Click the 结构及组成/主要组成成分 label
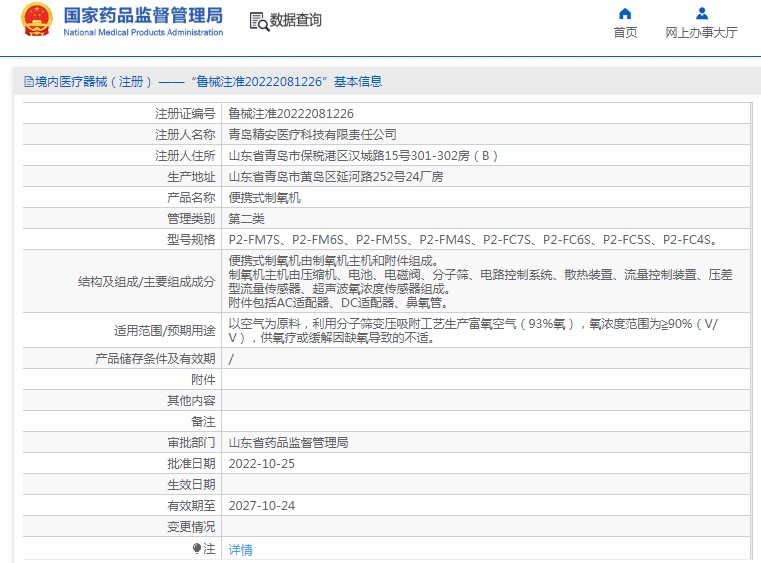 click(x=147, y=282)
